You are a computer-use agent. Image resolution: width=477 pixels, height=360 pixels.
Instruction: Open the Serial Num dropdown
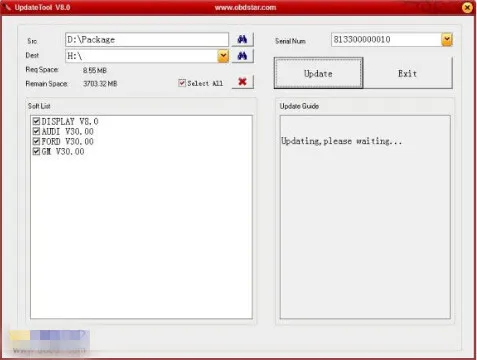(x=447, y=40)
